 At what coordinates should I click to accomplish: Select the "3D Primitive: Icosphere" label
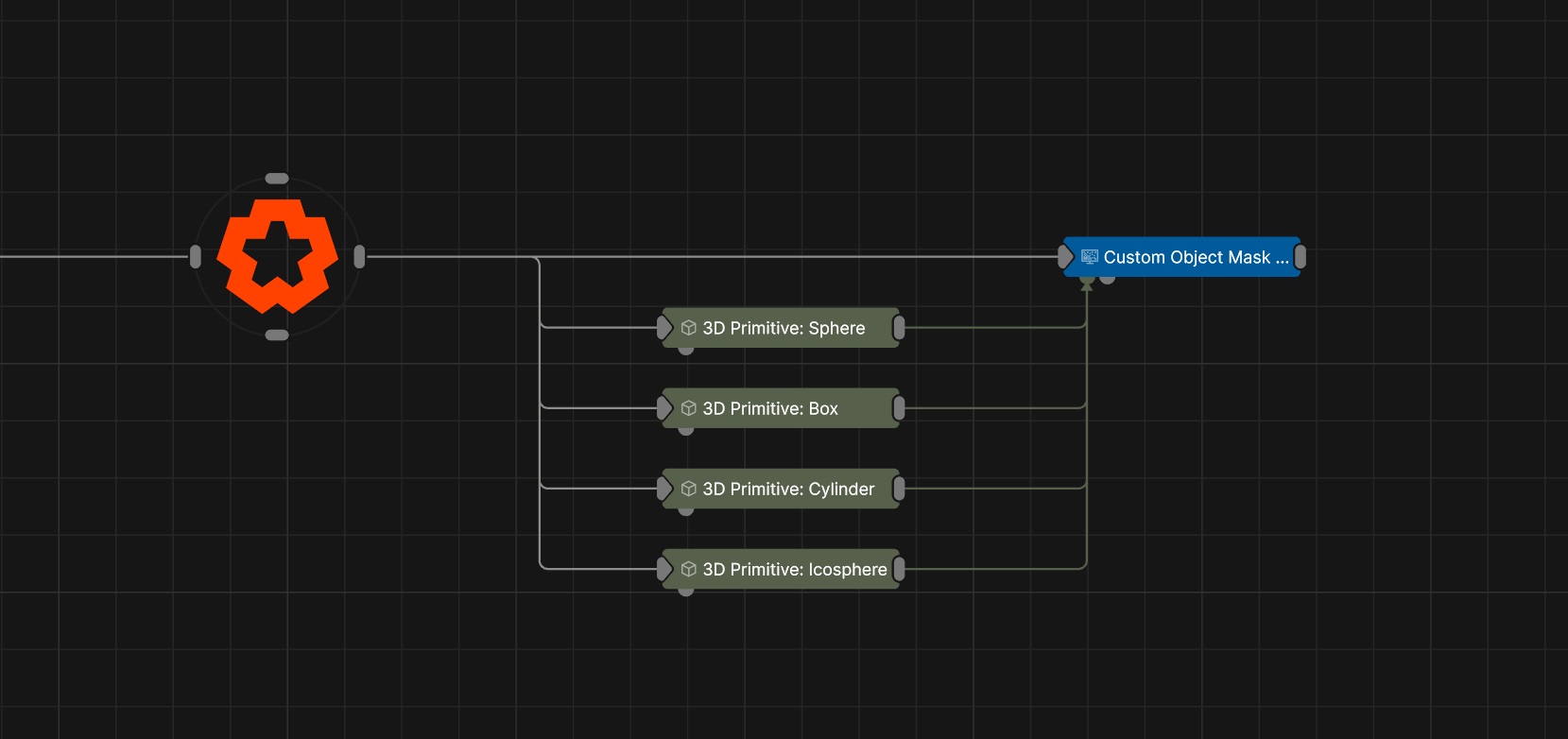tap(795, 569)
